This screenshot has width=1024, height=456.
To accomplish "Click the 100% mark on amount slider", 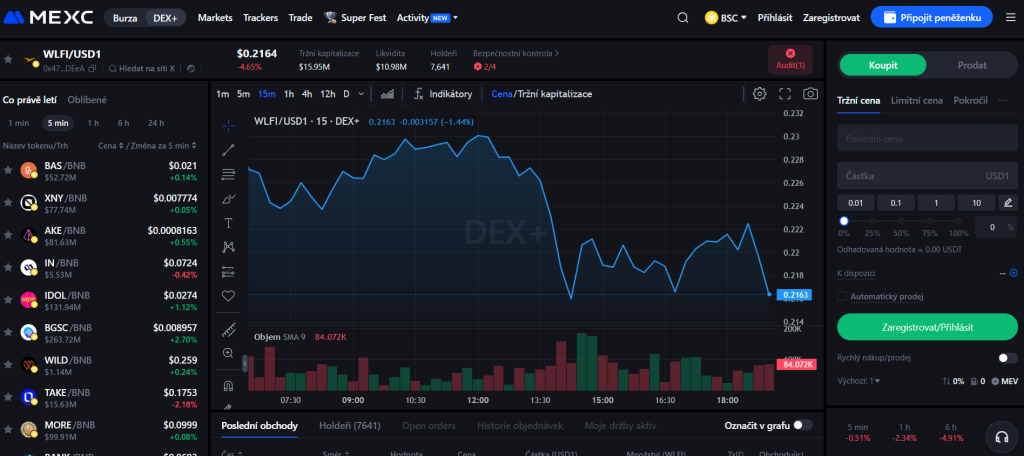I will pyautogui.click(x=959, y=221).
